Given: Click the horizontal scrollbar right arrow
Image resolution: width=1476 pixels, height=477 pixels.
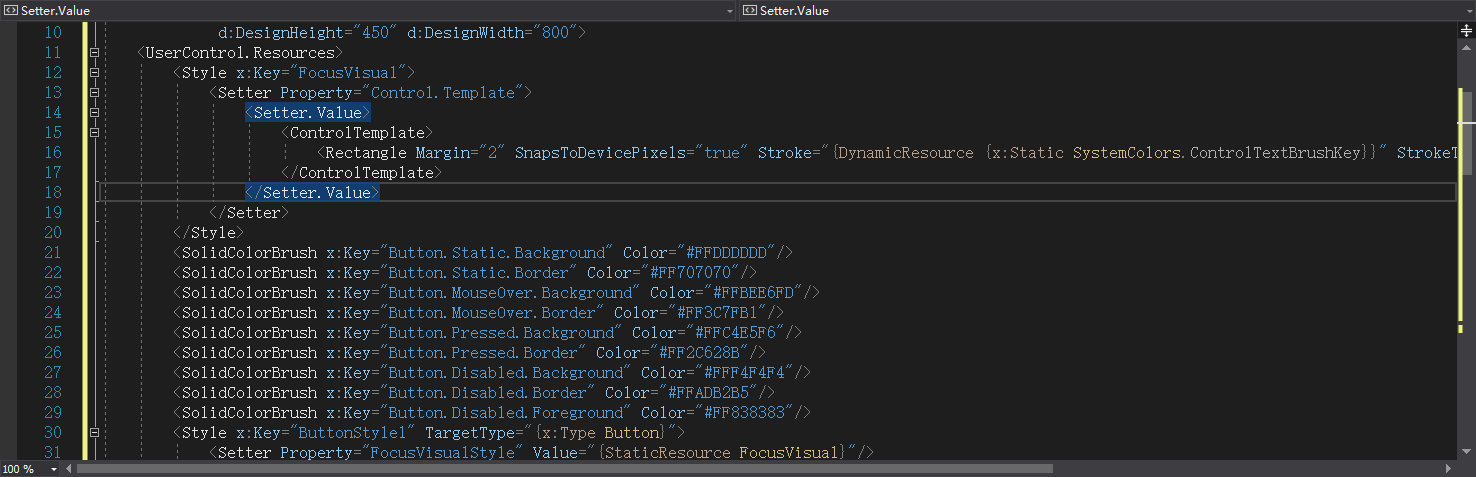Looking at the screenshot, I should (1449, 468).
